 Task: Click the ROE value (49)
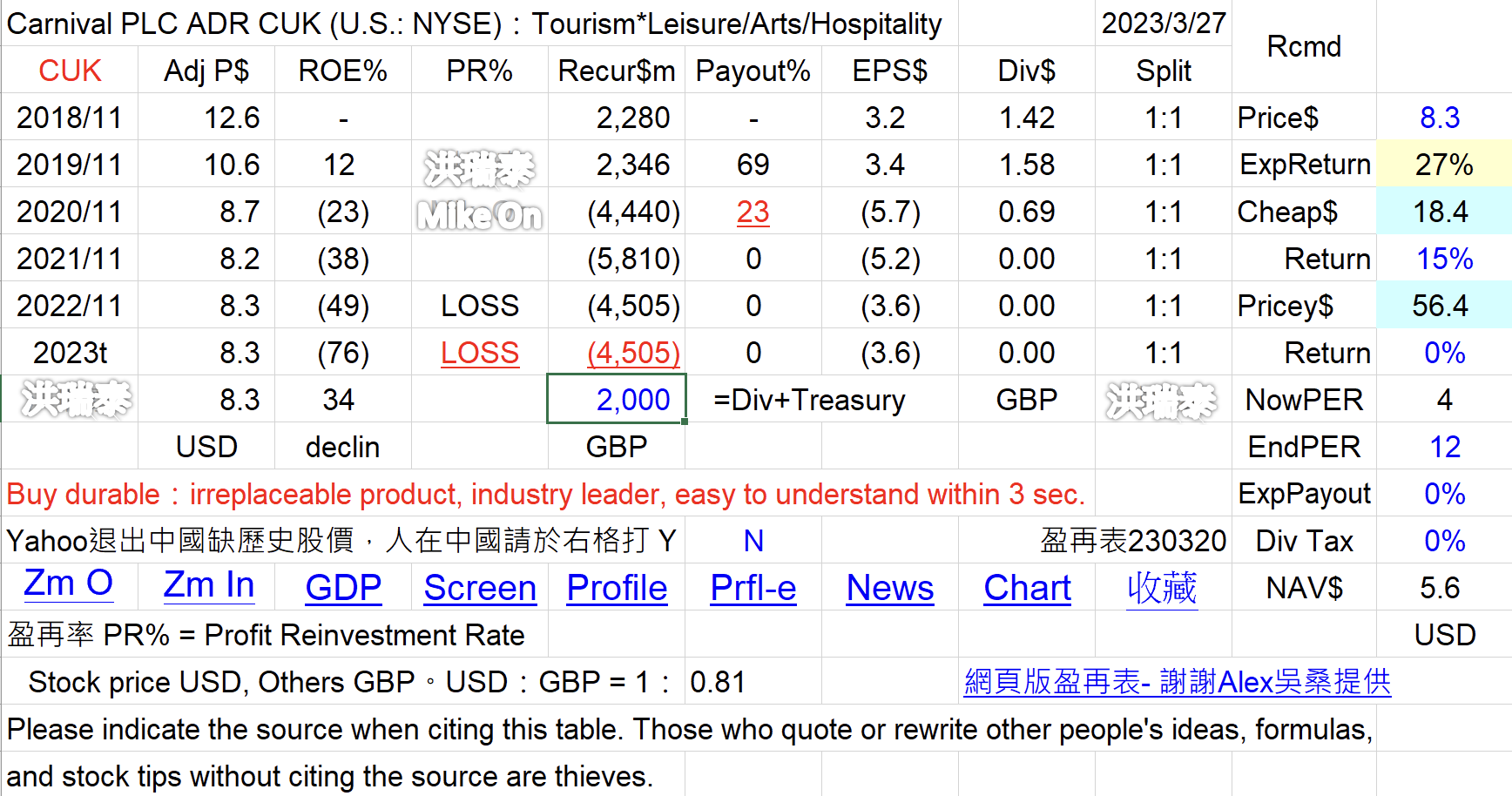[343, 306]
